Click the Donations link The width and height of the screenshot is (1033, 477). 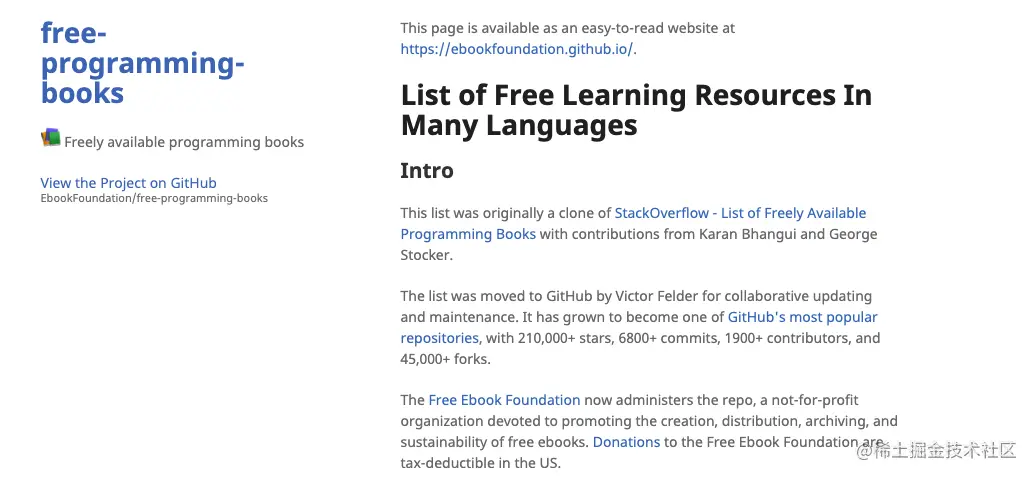click(627, 442)
